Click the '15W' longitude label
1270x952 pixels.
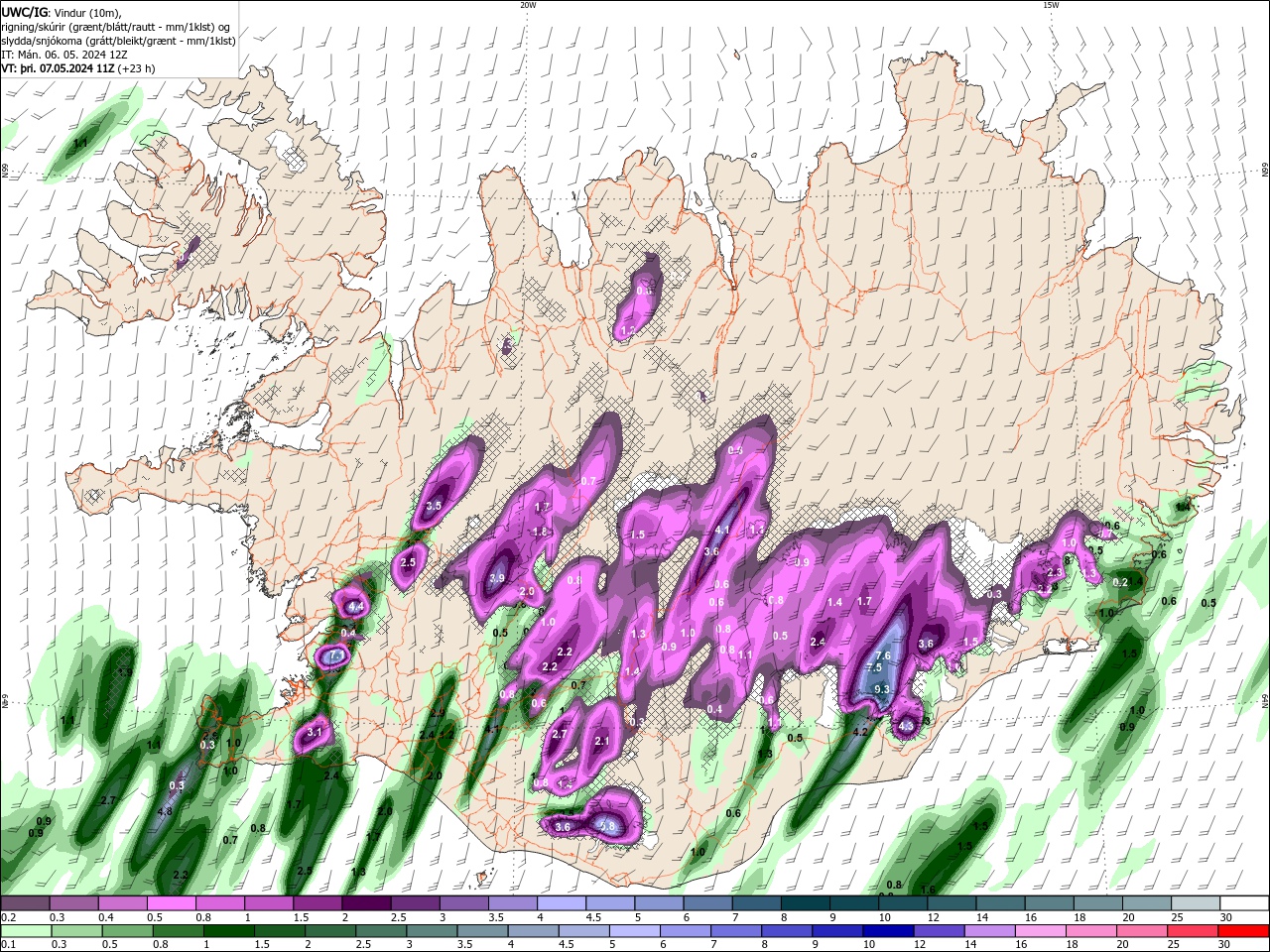pos(1051,5)
